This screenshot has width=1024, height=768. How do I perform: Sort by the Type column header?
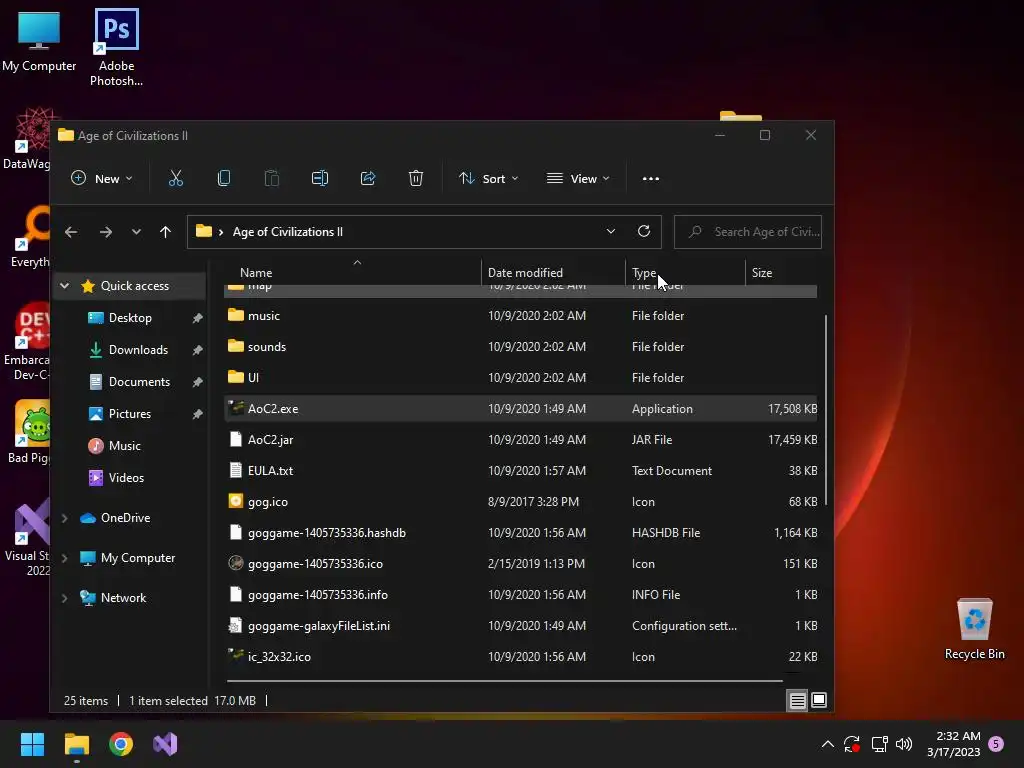click(685, 272)
